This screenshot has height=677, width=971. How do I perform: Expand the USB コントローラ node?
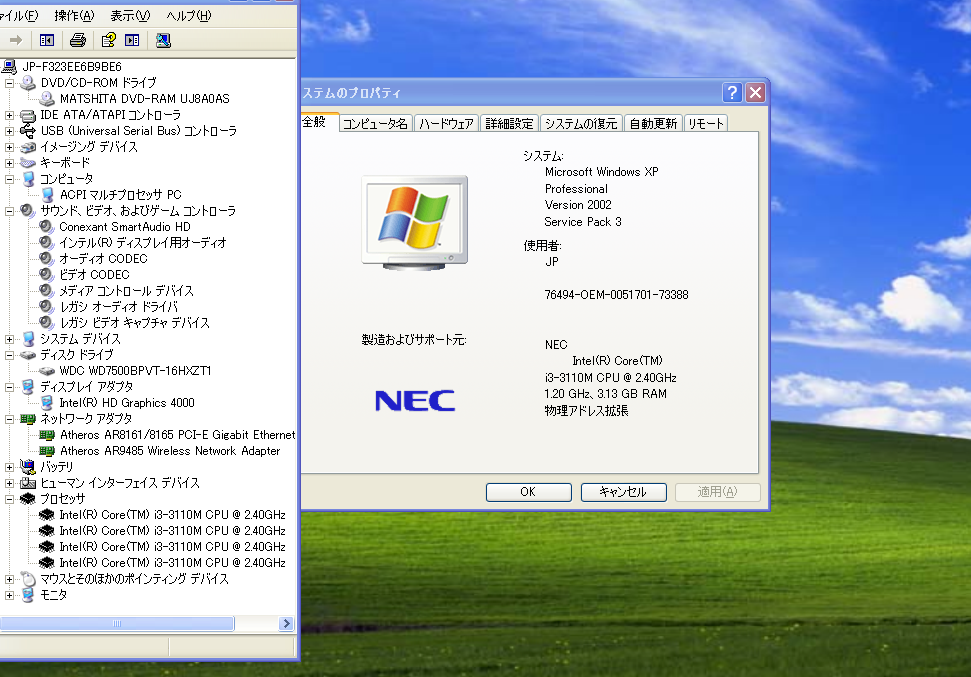point(9,131)
